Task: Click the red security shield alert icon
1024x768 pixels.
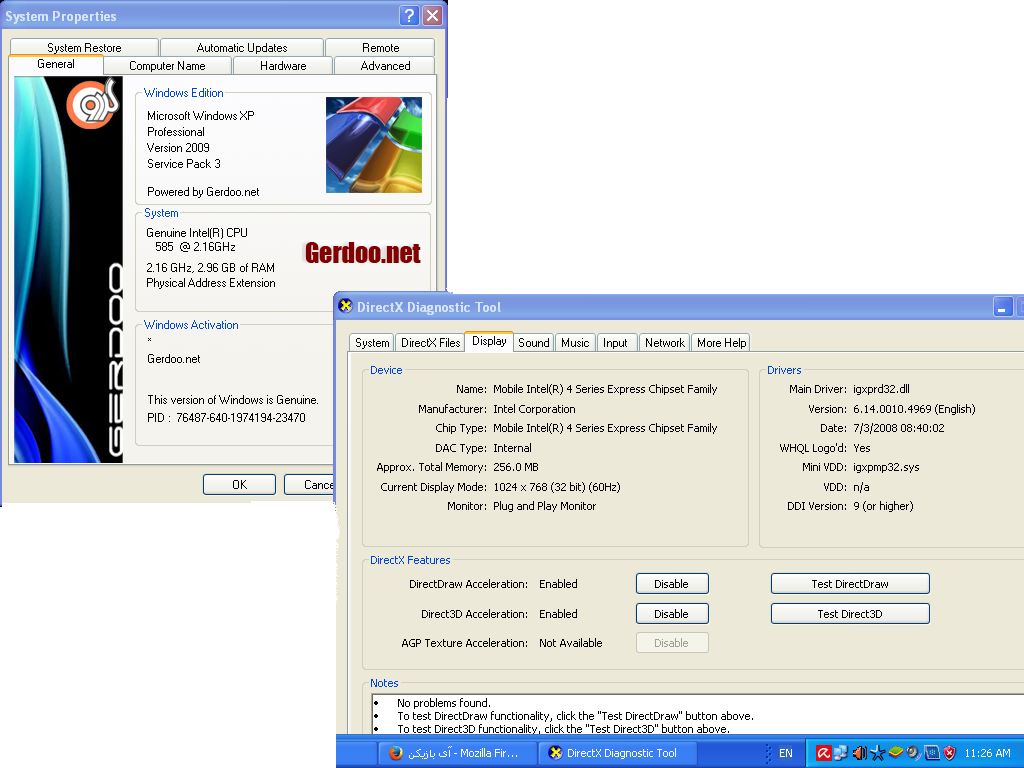Action: click(x=950, y=753)
